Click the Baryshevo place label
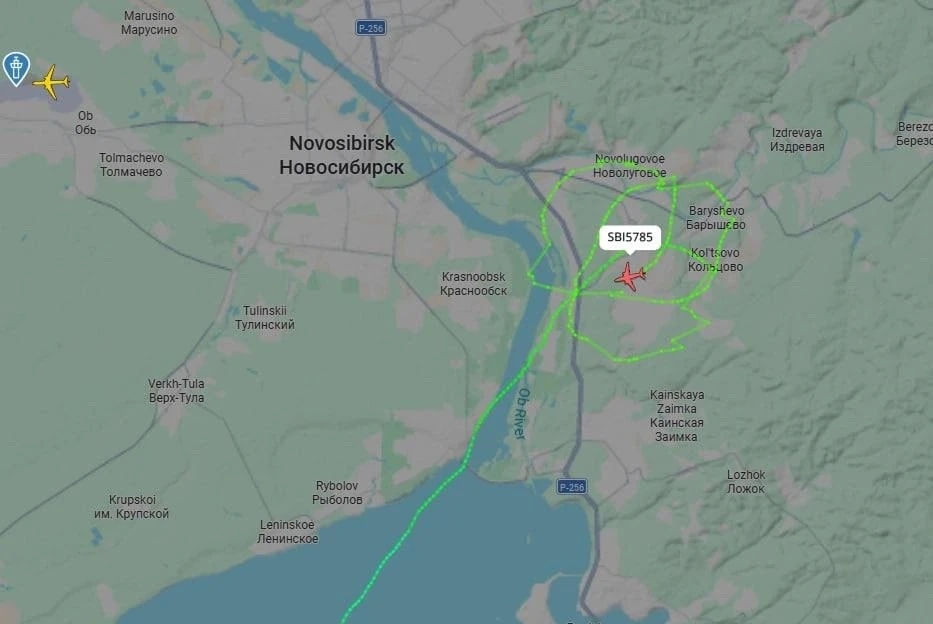 click(716, 218)
